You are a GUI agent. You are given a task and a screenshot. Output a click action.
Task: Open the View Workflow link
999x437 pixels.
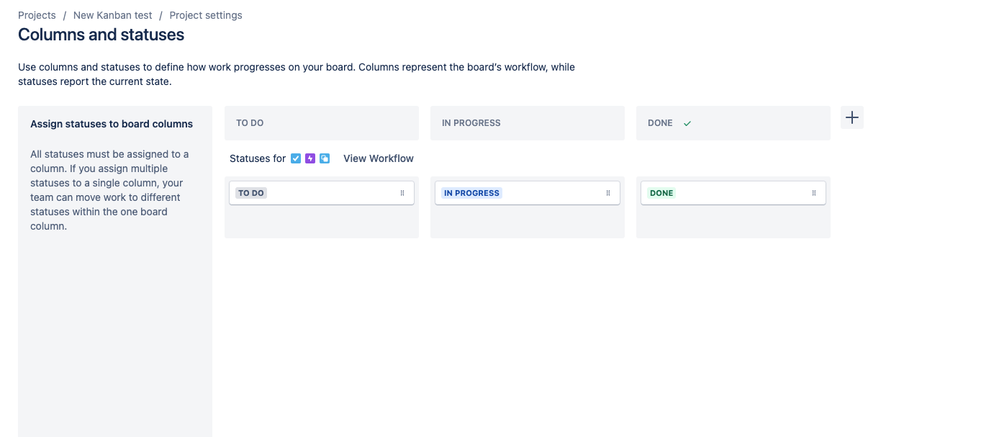tap(378, 159)
